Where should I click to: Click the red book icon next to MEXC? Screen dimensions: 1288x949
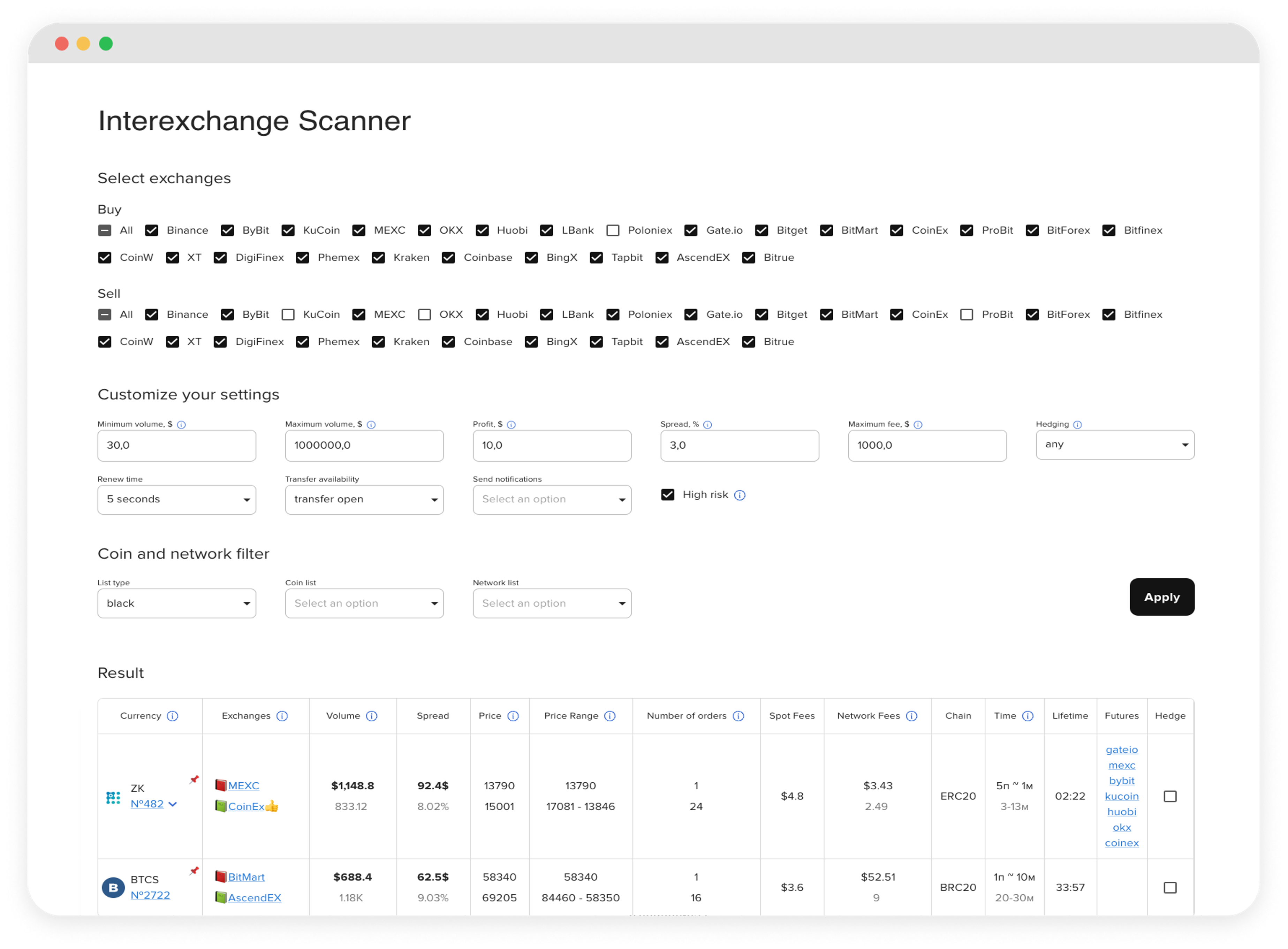click(x=221, y=785)
